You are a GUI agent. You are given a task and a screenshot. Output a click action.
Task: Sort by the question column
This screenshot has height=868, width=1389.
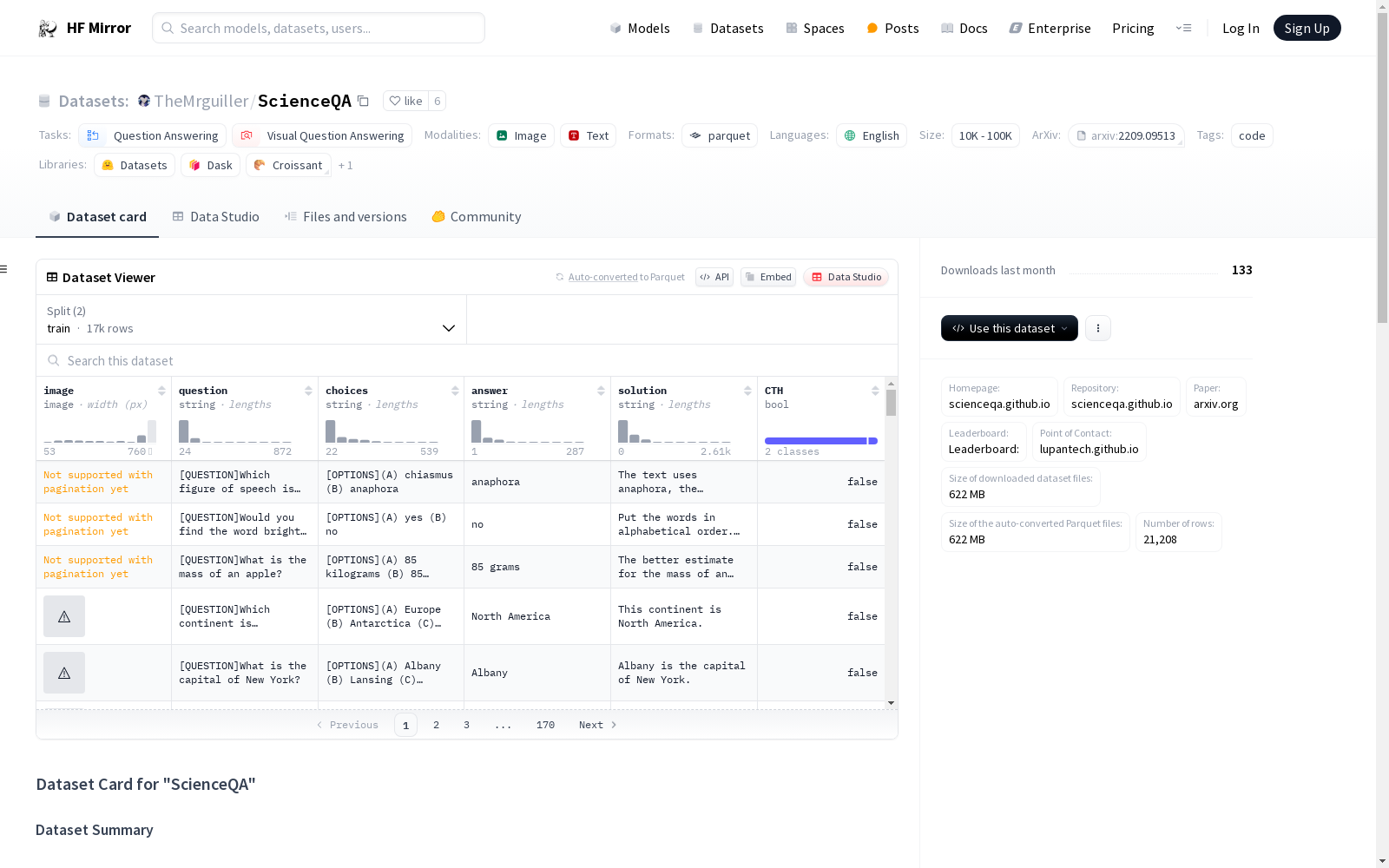(x=308, y=391)
